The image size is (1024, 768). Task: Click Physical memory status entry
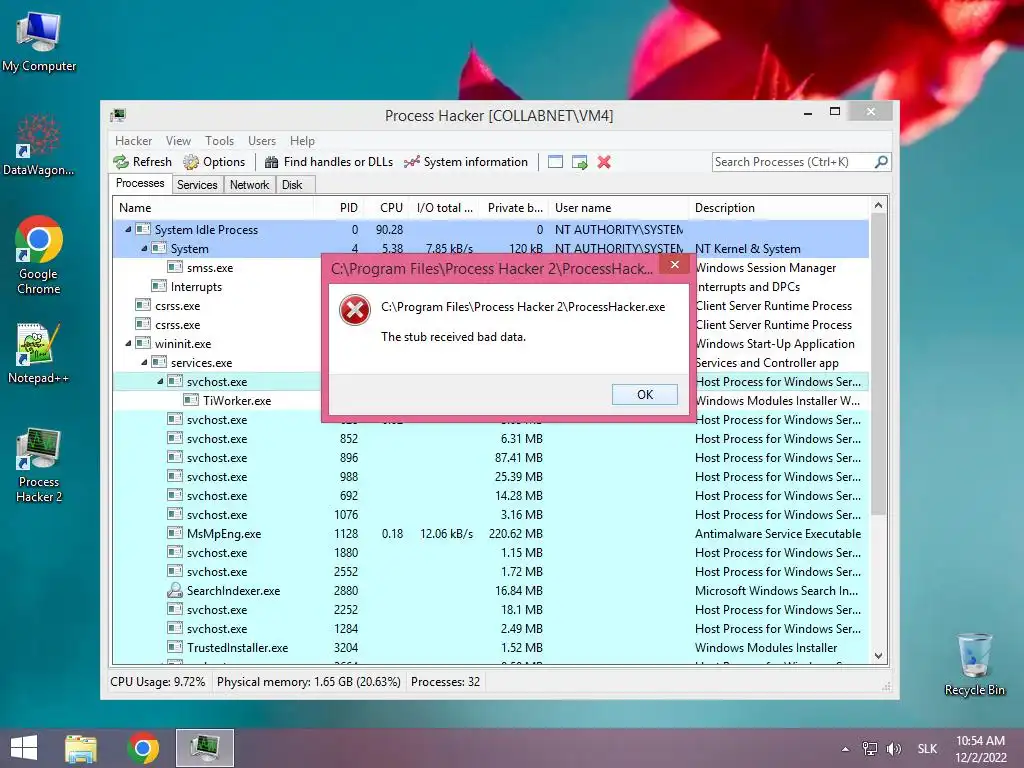[308, 682]
